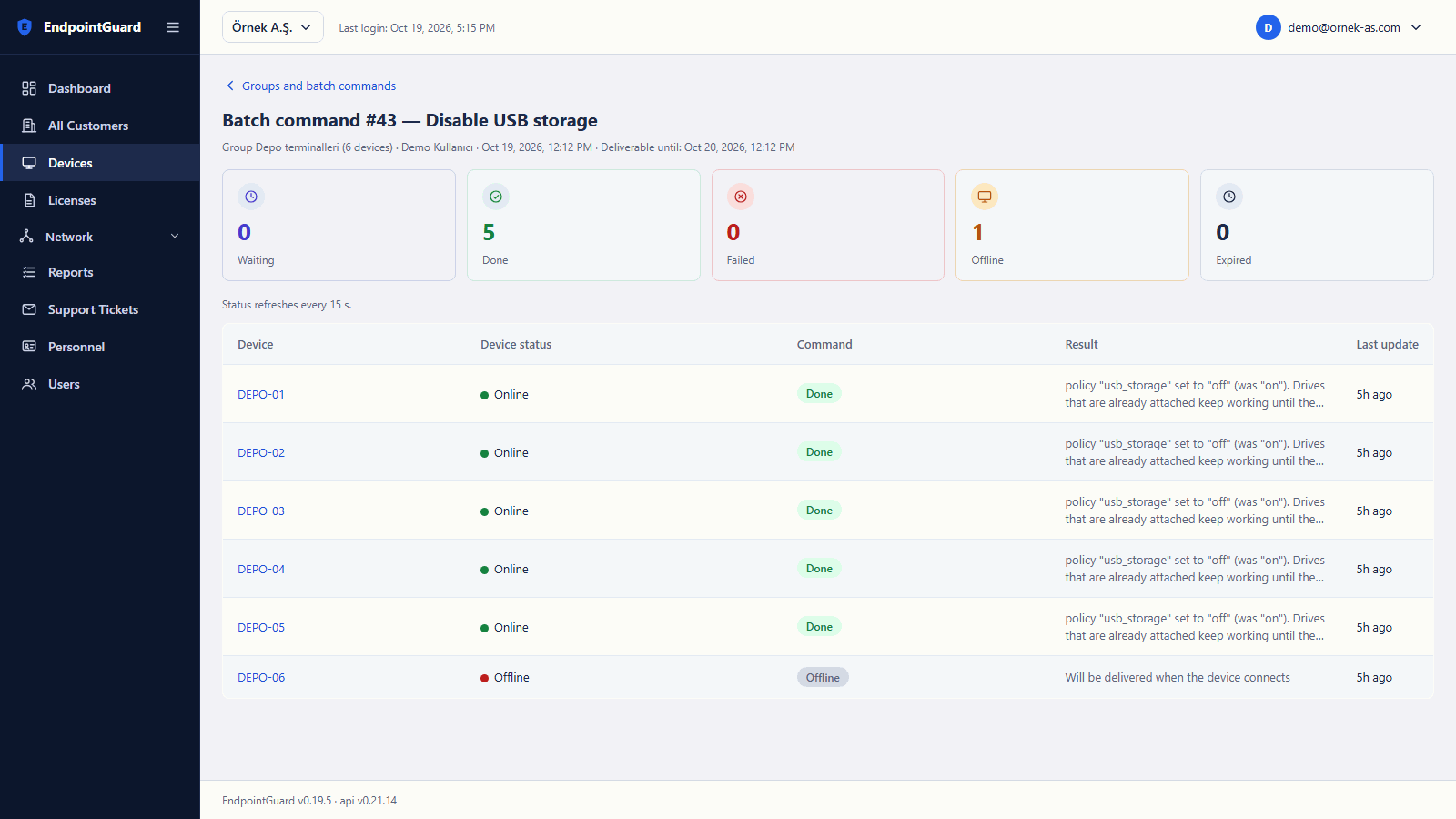Open device DEPO-06 link
Viewport: 1456px width, 819px height.
pyautogui.click(x=261, y=677)
